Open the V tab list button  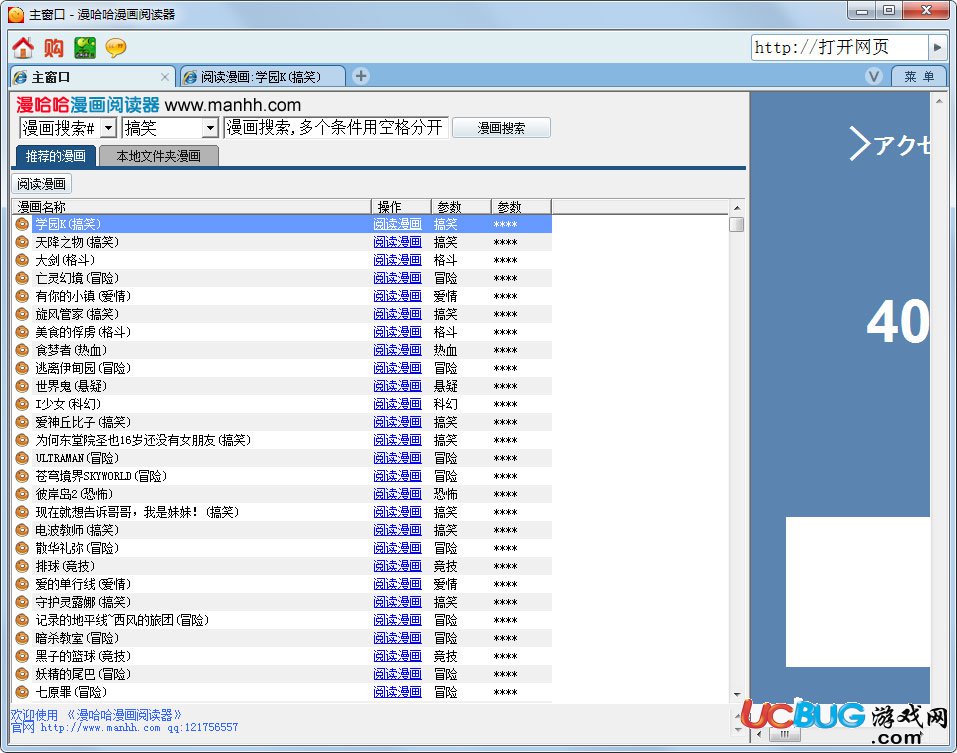(x=874, y=76)
